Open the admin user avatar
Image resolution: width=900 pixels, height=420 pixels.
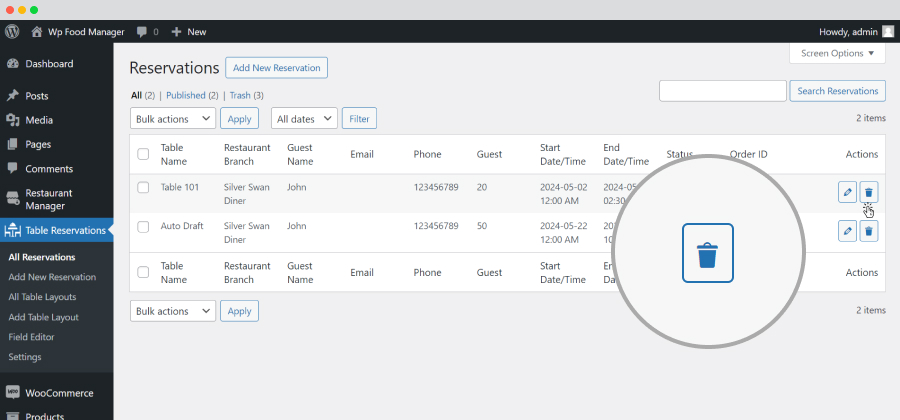(888, 32)
